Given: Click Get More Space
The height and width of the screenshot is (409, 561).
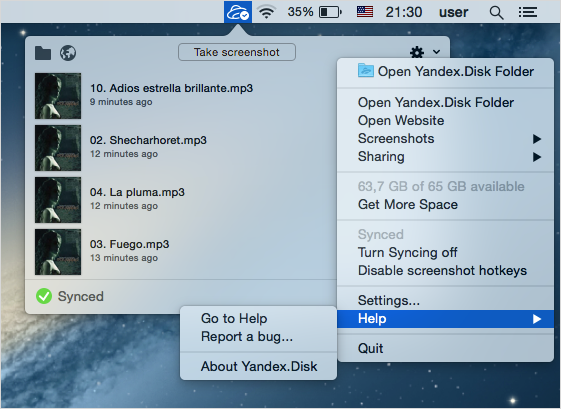Looking at the screenshot, I should pos(408,204).
